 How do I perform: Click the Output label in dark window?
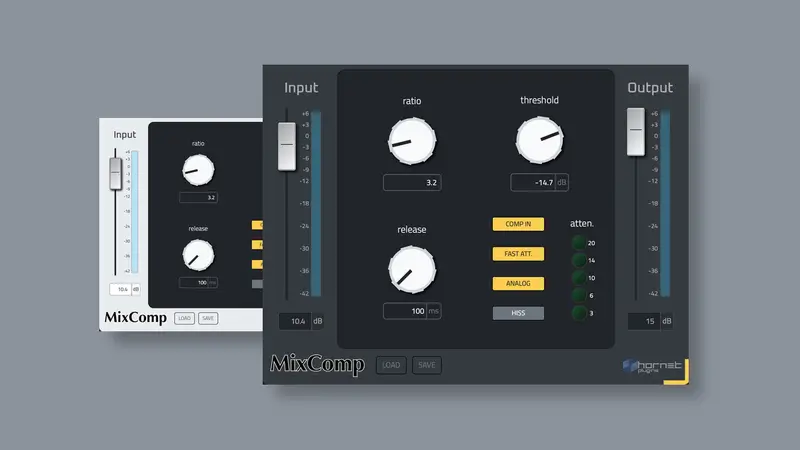650,88
